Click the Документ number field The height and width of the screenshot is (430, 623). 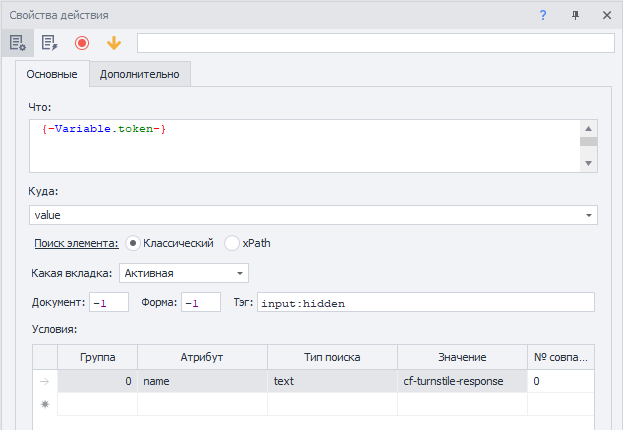(109, 302)
